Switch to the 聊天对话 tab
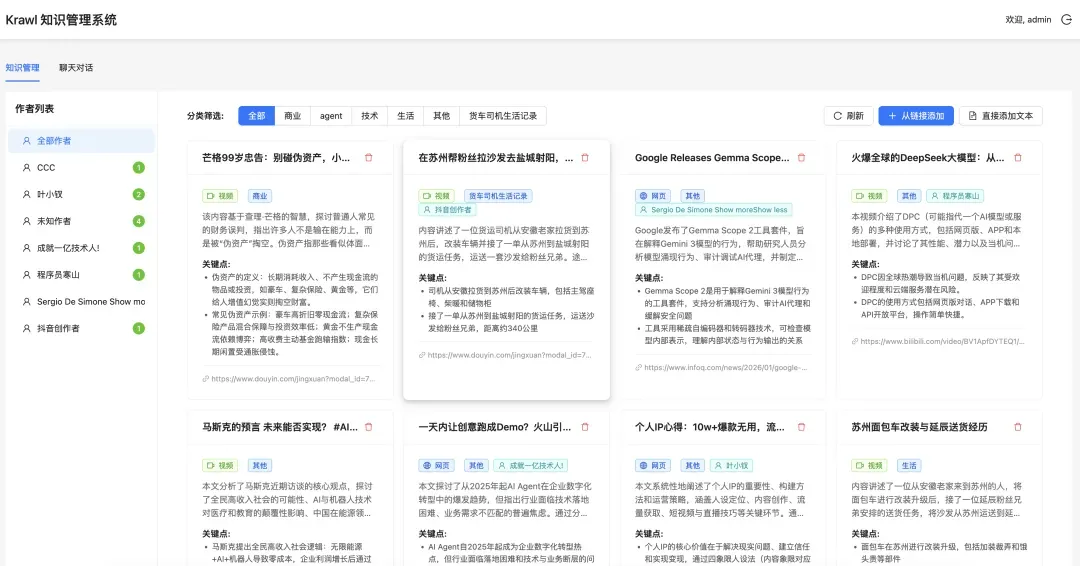Image resolution: width=1080 pixels, height=566 pixels. click(76, 68)
